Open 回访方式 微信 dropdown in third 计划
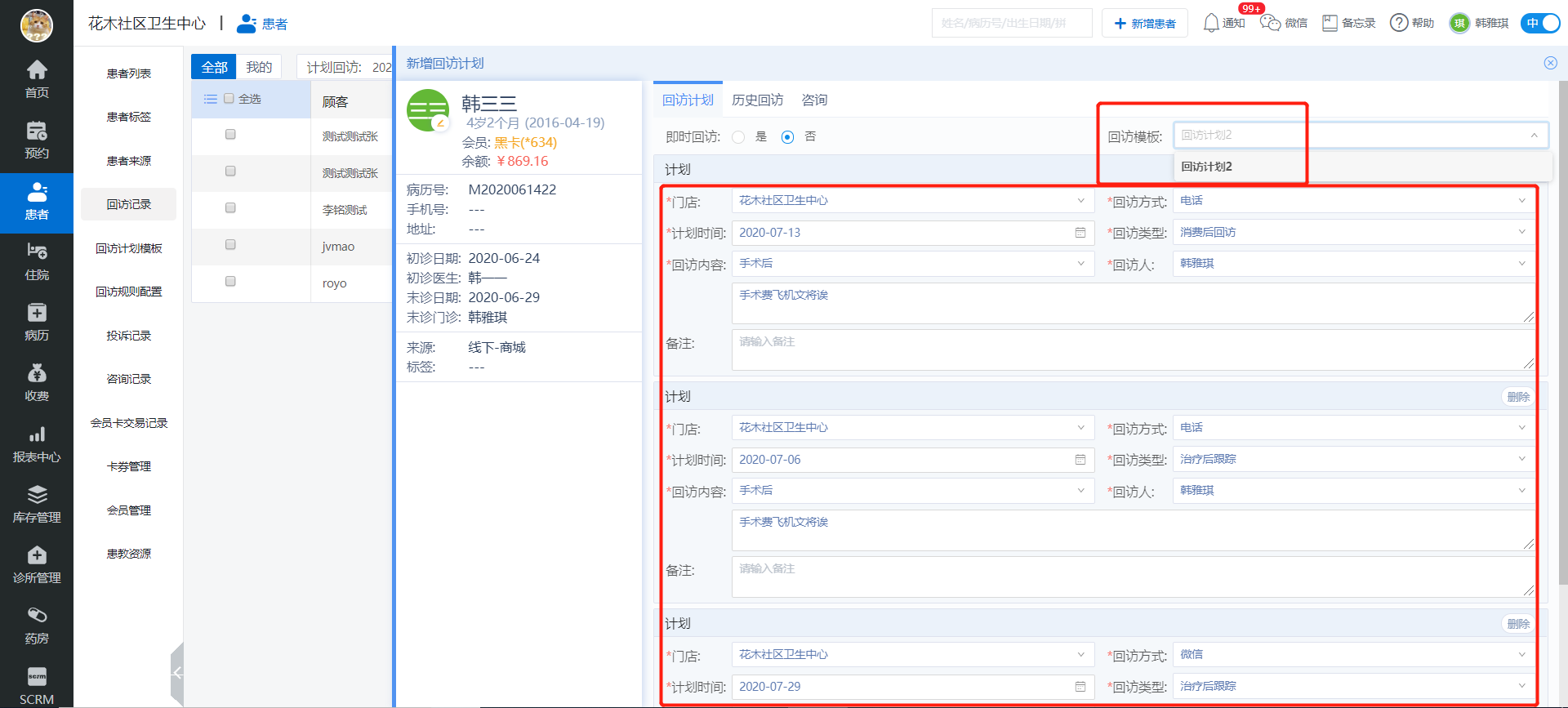The height and width of the screenshot is (708, 1568). pos(1354,655)
